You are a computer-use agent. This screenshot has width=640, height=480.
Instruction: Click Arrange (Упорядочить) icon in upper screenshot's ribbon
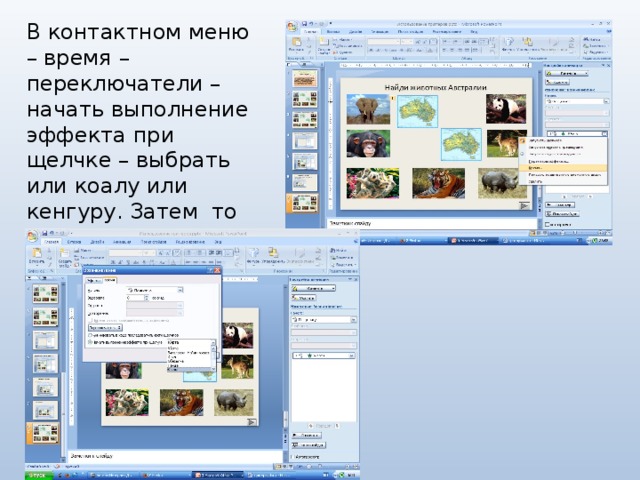[528, 44]
